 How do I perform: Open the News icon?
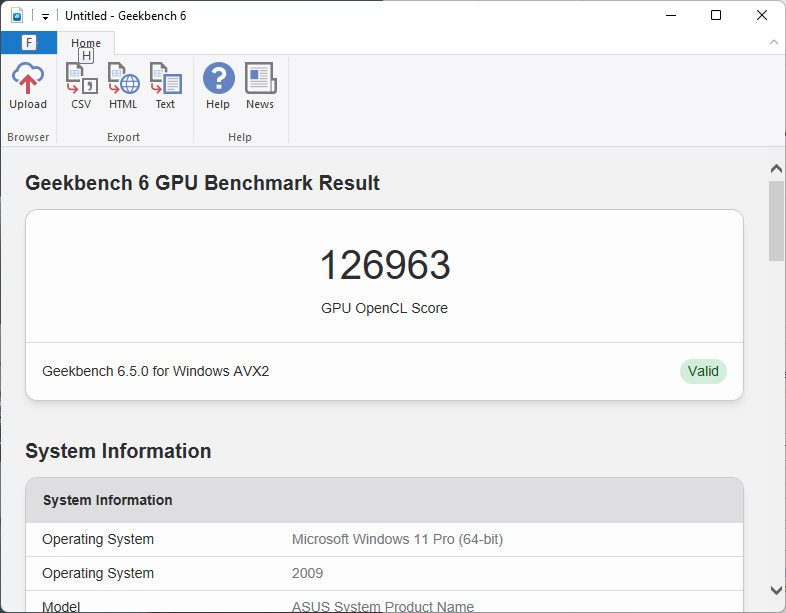pos(261,78)
